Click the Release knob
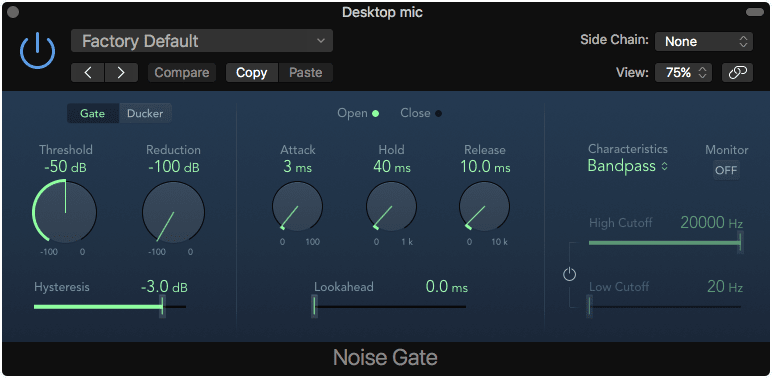Viewport: 772px width, 378px height. click(x=484, y=206)
